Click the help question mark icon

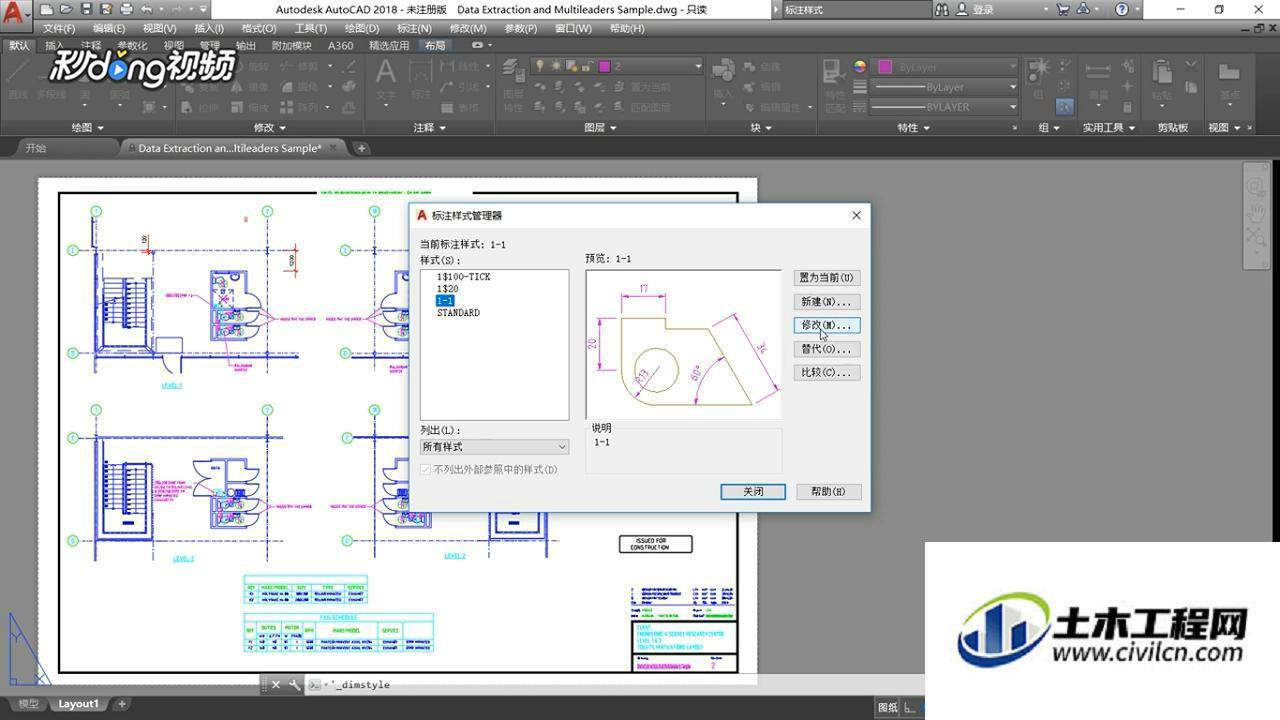(x=1122, y=9)
